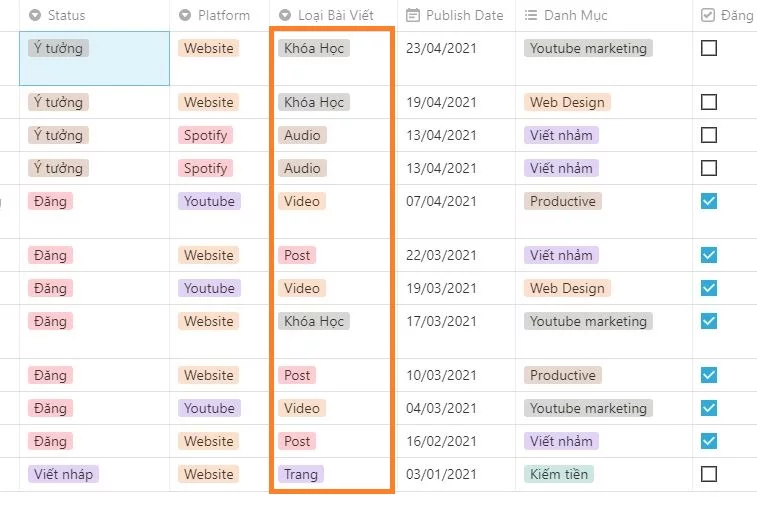Click the Danh Mục multi-select list icon
The width and height of the screenshot is (757, 509).
coord(531,15)
